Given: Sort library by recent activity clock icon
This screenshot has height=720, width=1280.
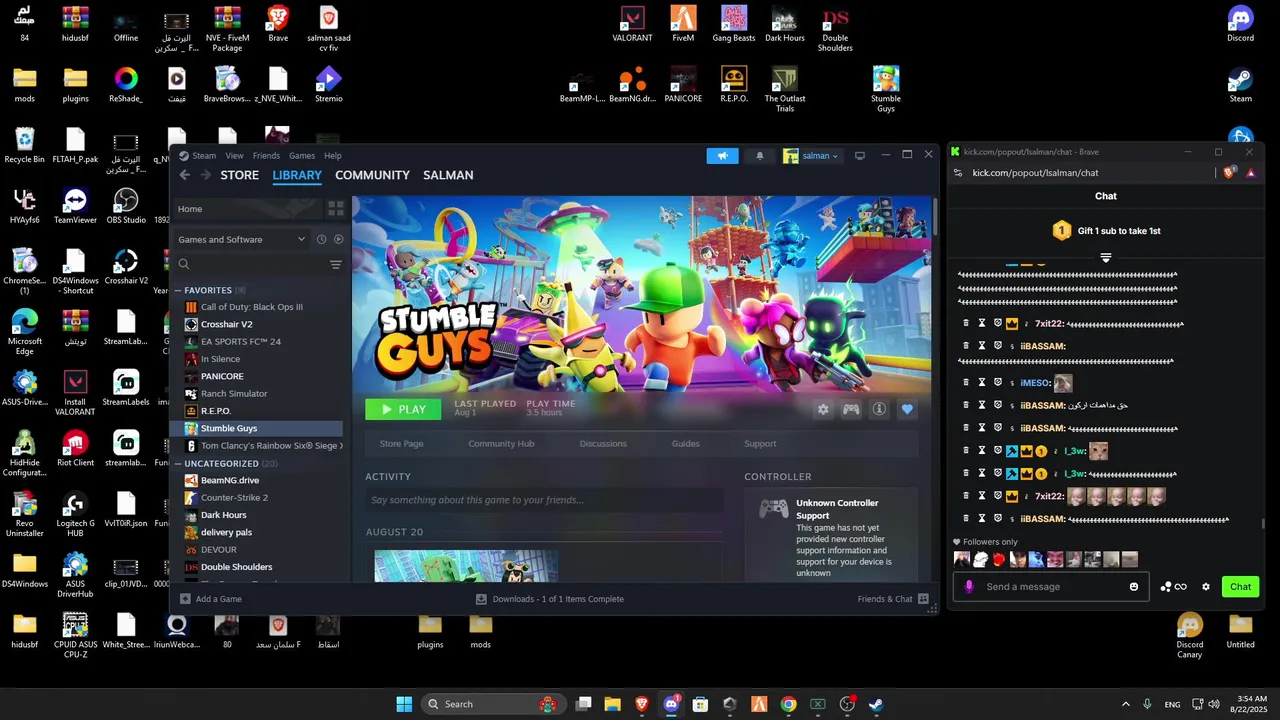Looking at the screenshot, I should click(322, 239).
